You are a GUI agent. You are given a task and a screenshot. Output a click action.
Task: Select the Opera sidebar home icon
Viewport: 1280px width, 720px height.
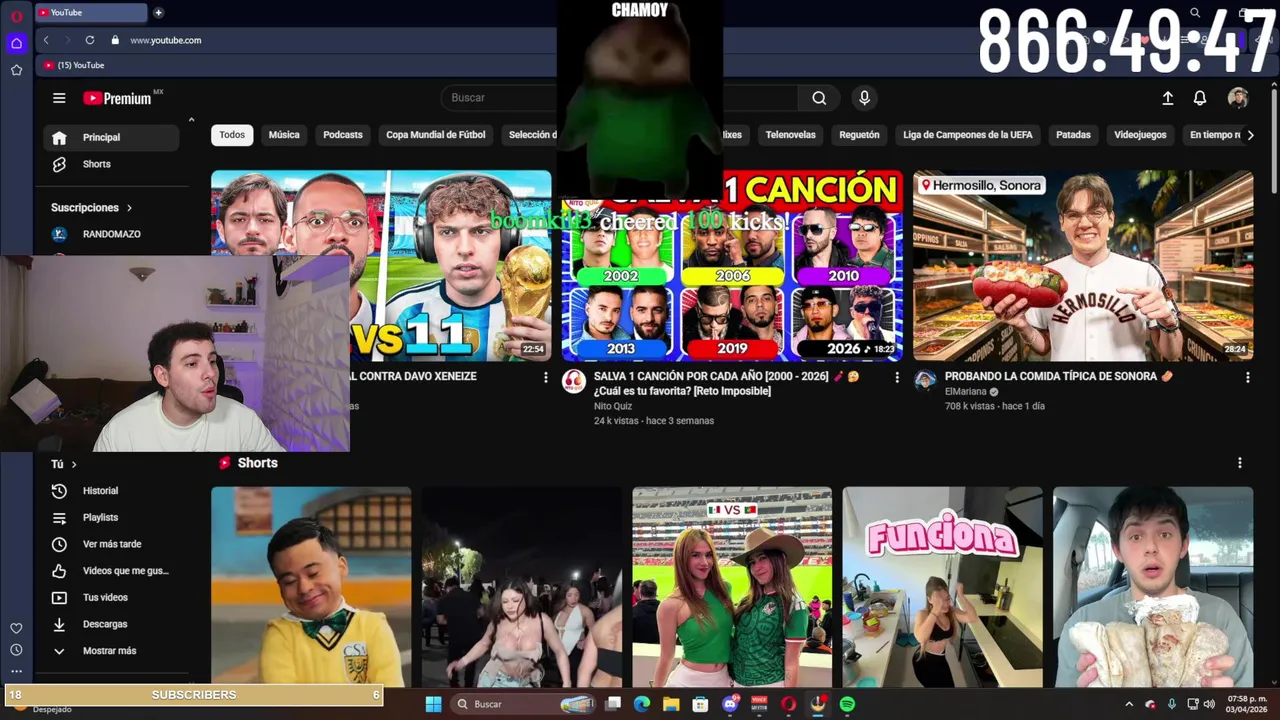pyautogui.click(x=16, y=43)
